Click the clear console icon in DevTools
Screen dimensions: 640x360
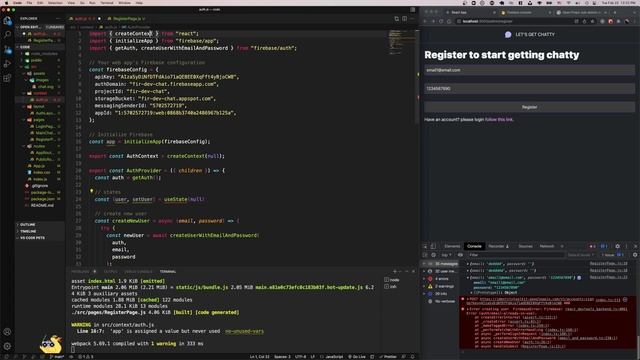pos(433,255)
